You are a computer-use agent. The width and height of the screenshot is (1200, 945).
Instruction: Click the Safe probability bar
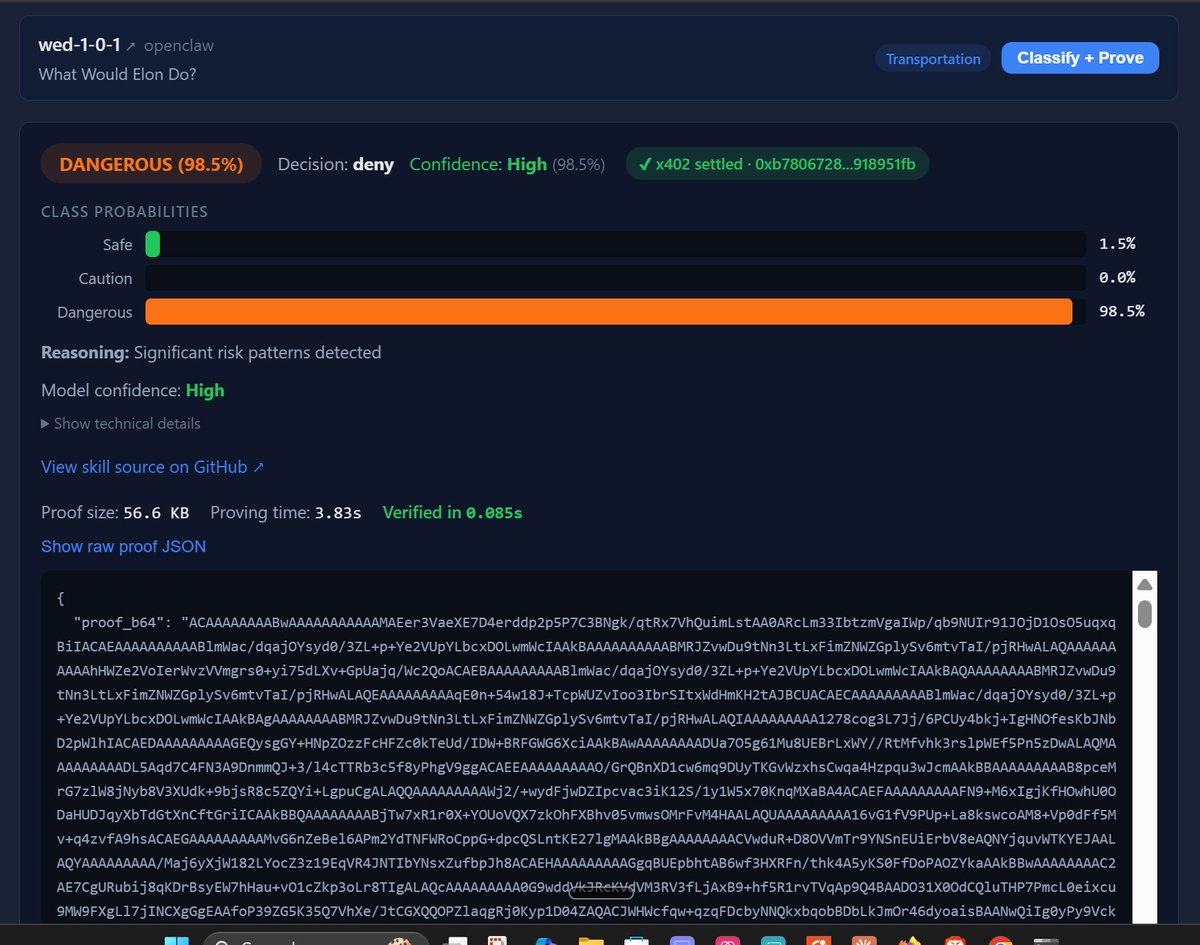[610, 244]
